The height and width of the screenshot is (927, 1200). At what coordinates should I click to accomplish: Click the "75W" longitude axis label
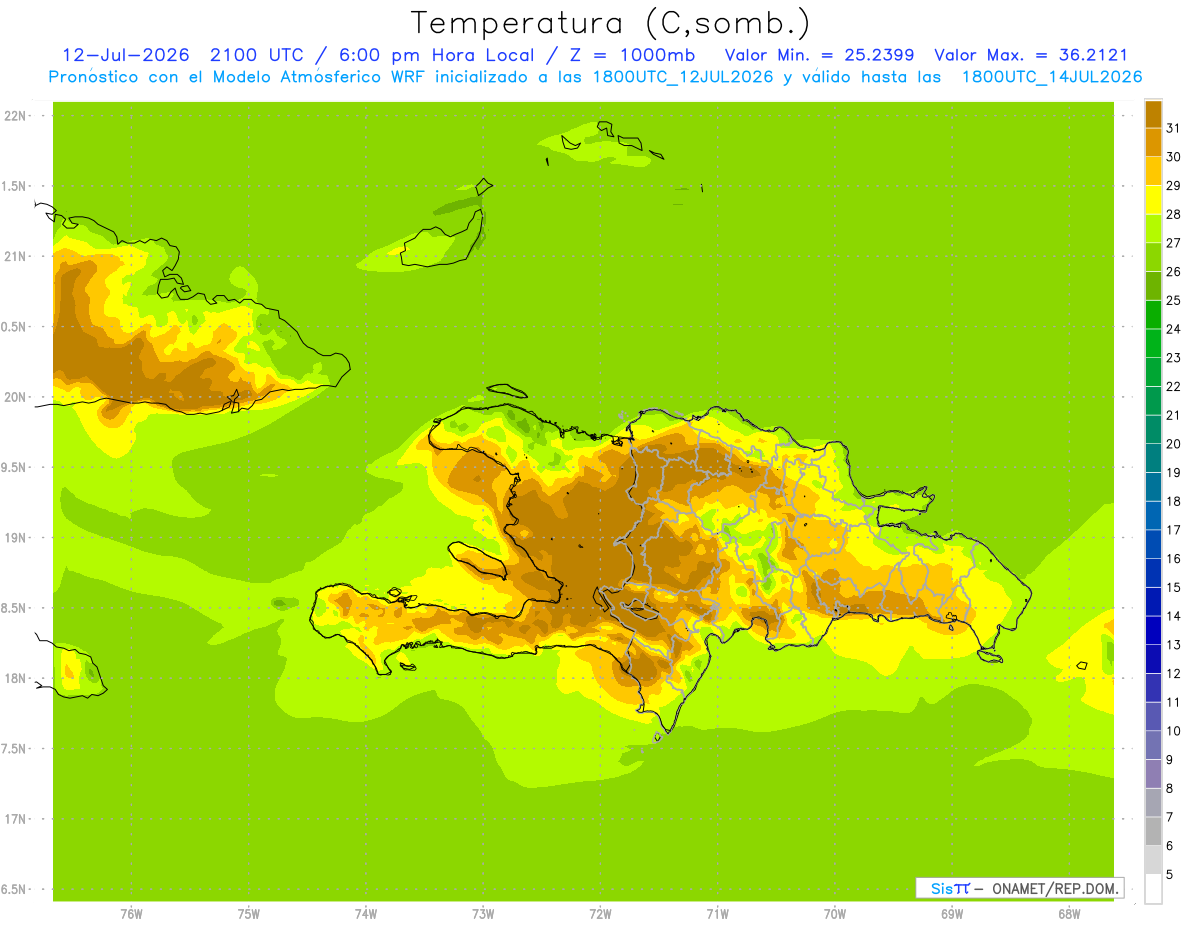(248, 914)
